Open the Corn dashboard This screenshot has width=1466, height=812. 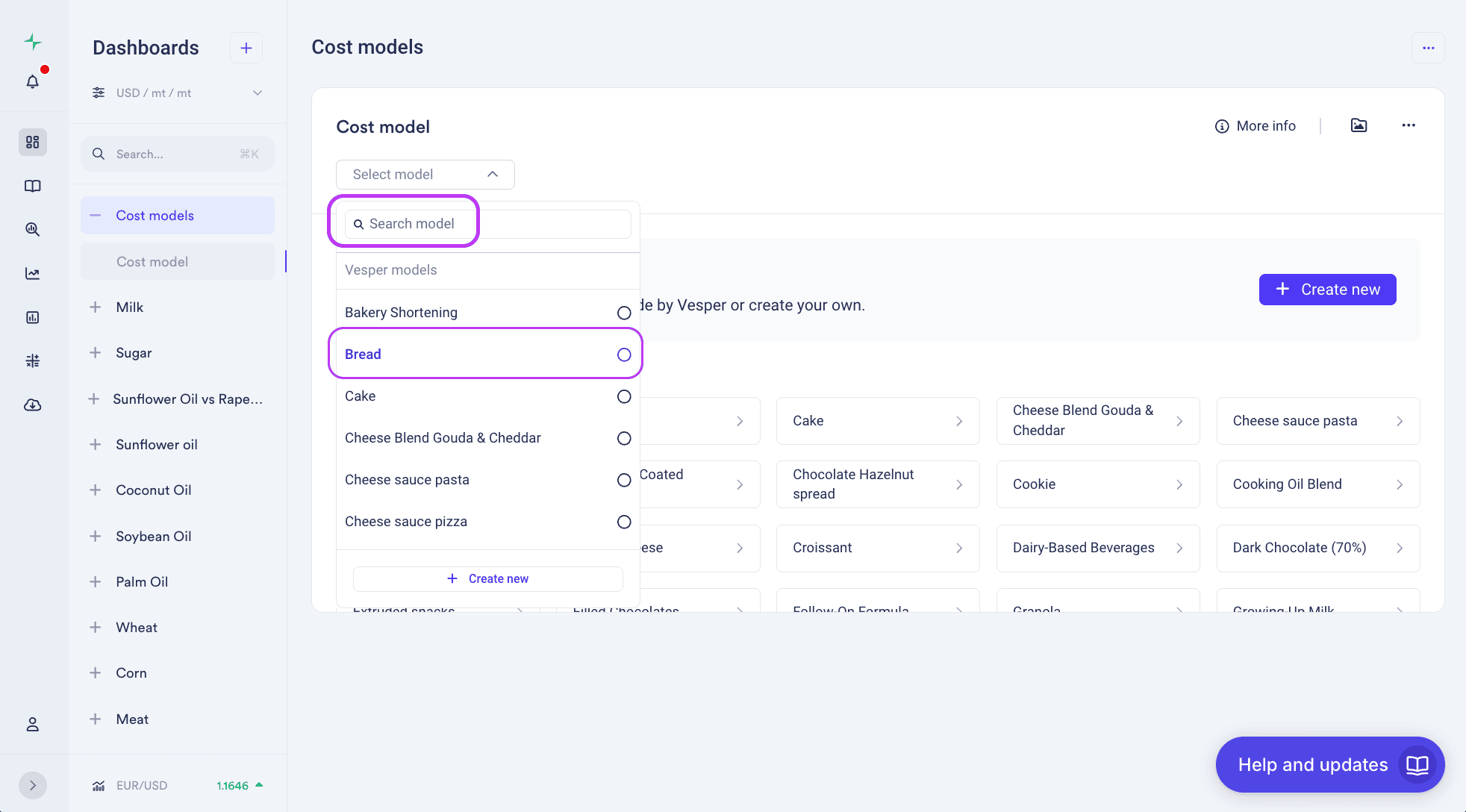pos(131,672)
